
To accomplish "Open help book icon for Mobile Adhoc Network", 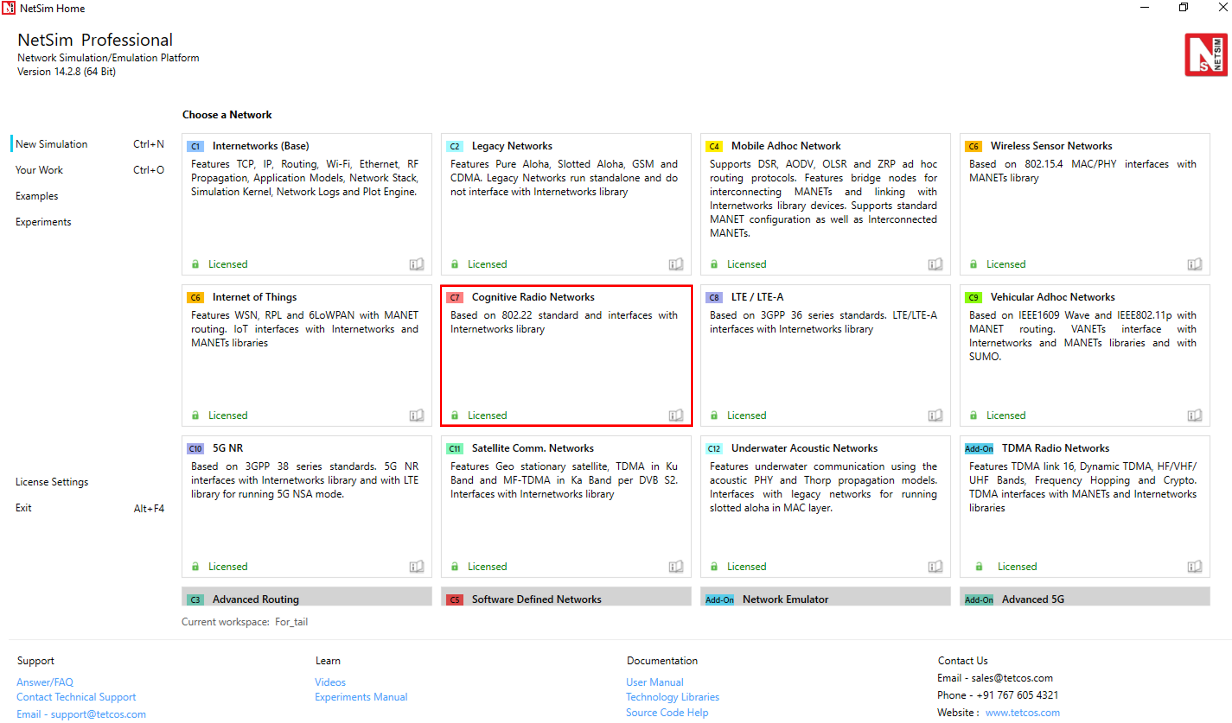I will click(935, 265).
